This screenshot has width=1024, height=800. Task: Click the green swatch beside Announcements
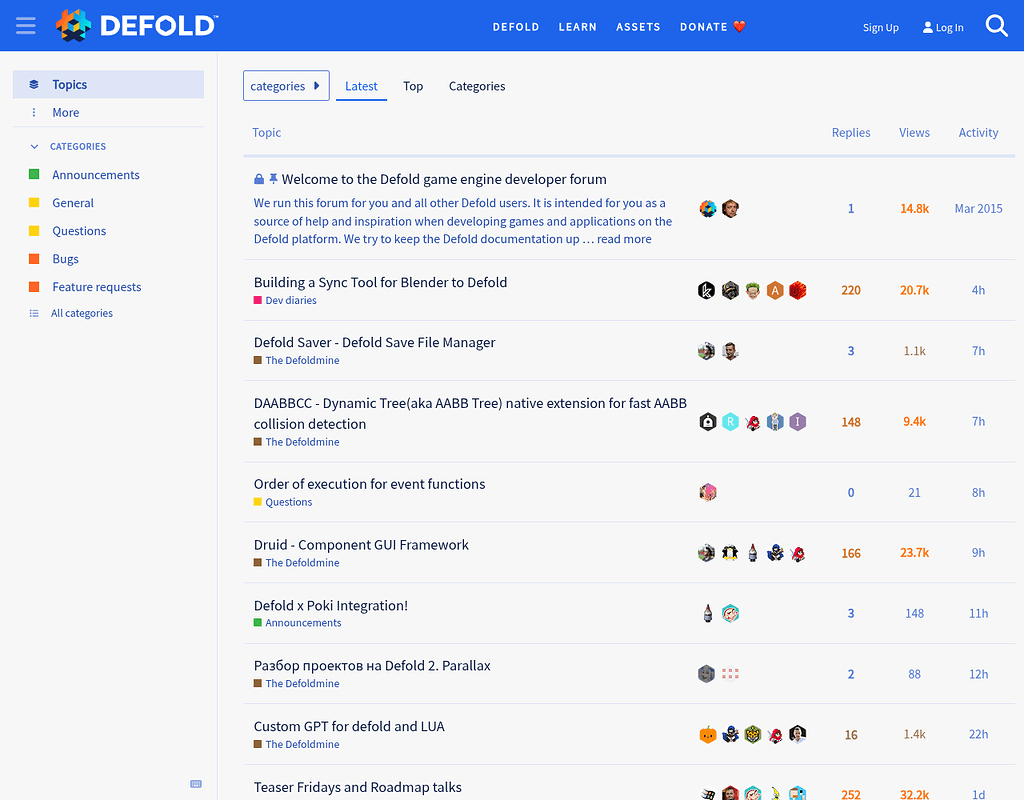[33, 174]
